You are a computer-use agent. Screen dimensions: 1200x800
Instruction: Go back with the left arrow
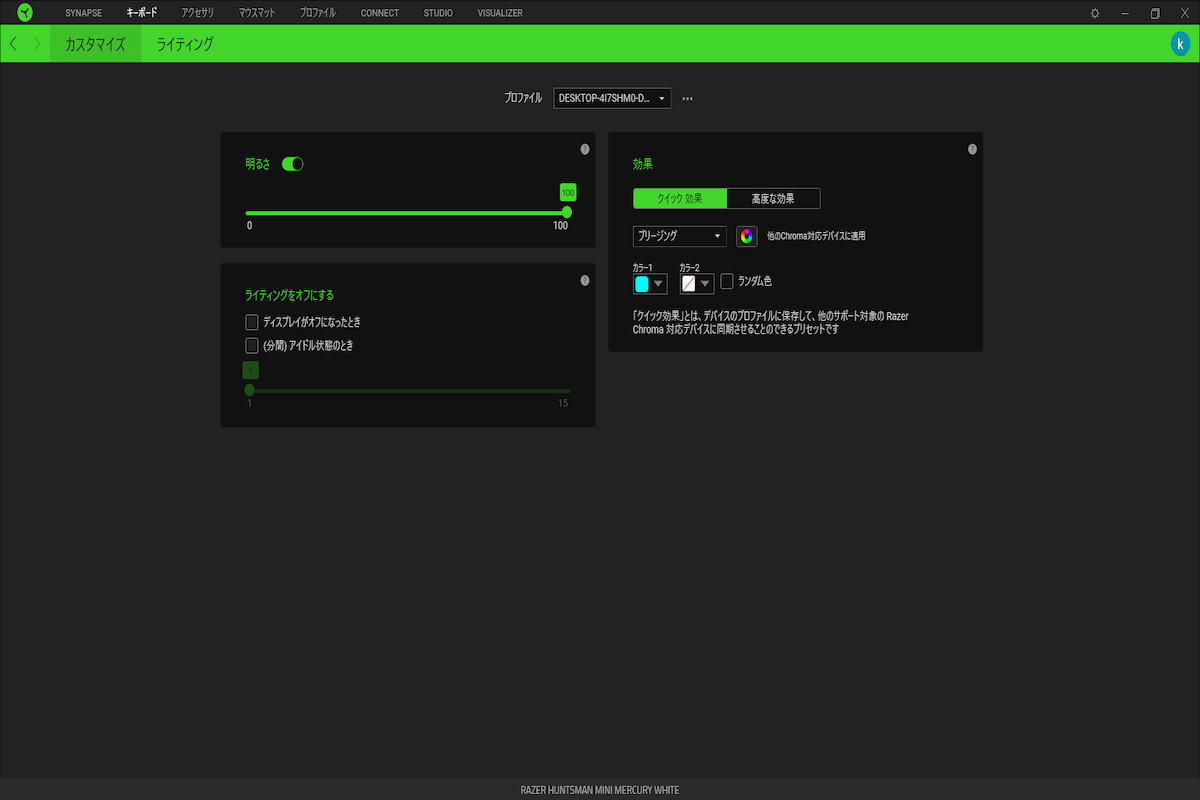click(13, 44)
